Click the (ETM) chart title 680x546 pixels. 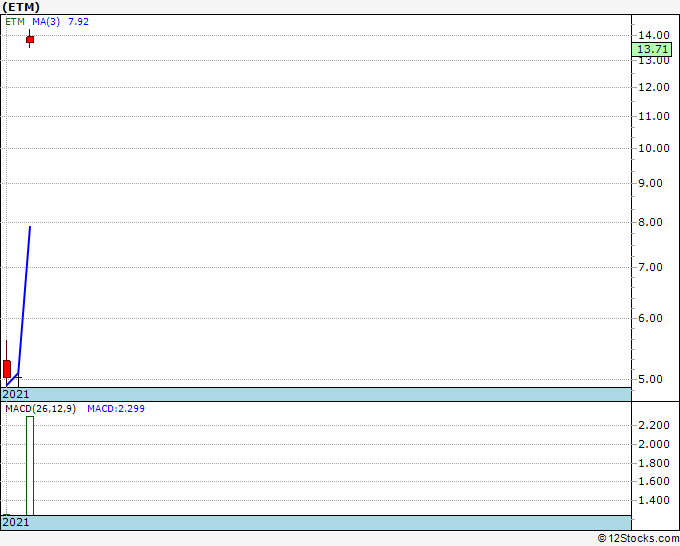click(21, 7)
